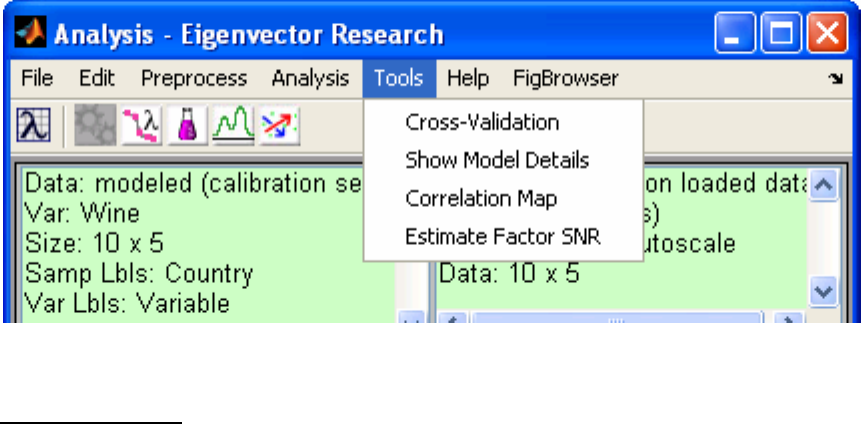
Task: Click the lambda eigenvalue toolbar icon
Action: click(x=33, y=125)
